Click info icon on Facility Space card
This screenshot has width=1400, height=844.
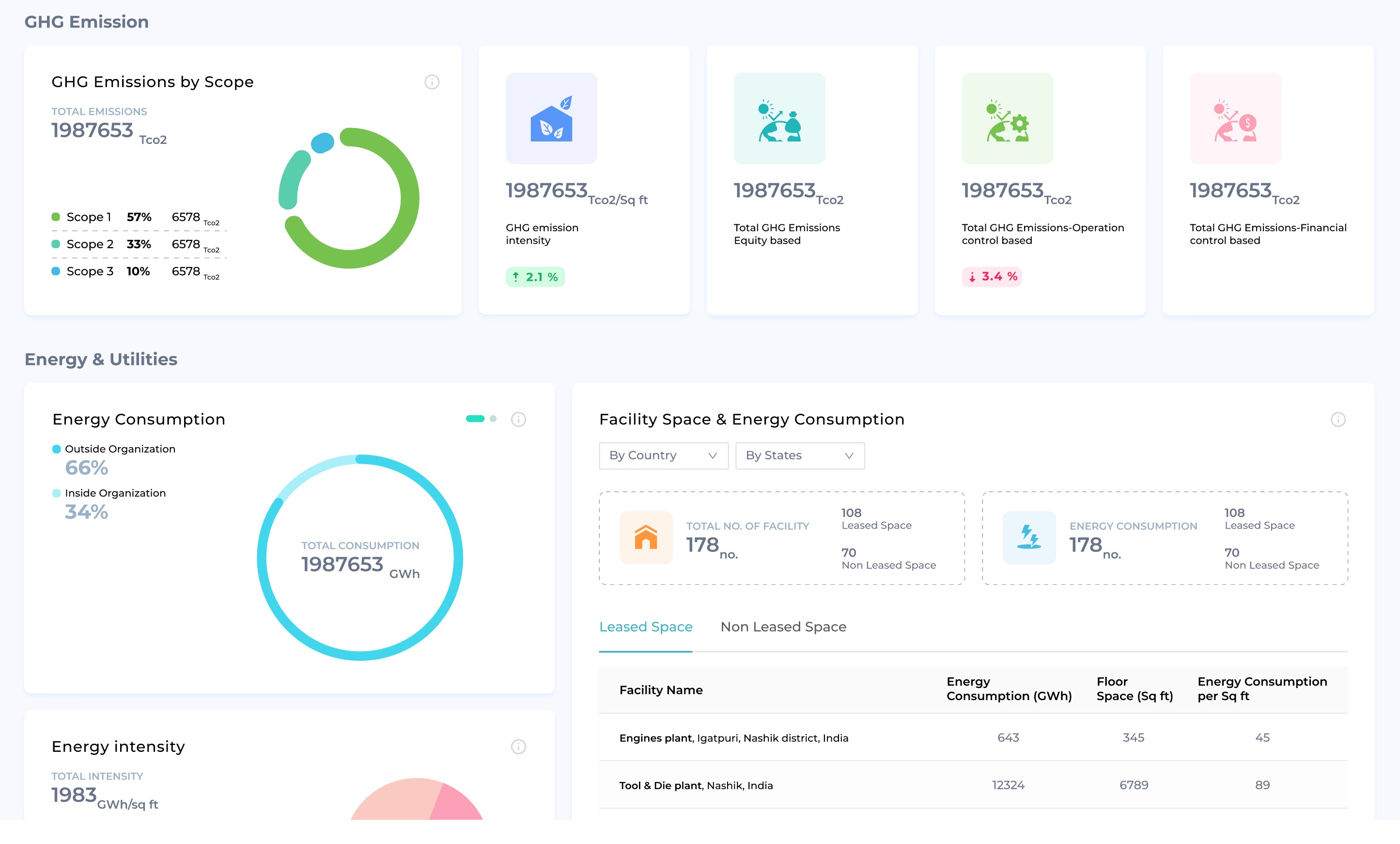click(1338, 420)
